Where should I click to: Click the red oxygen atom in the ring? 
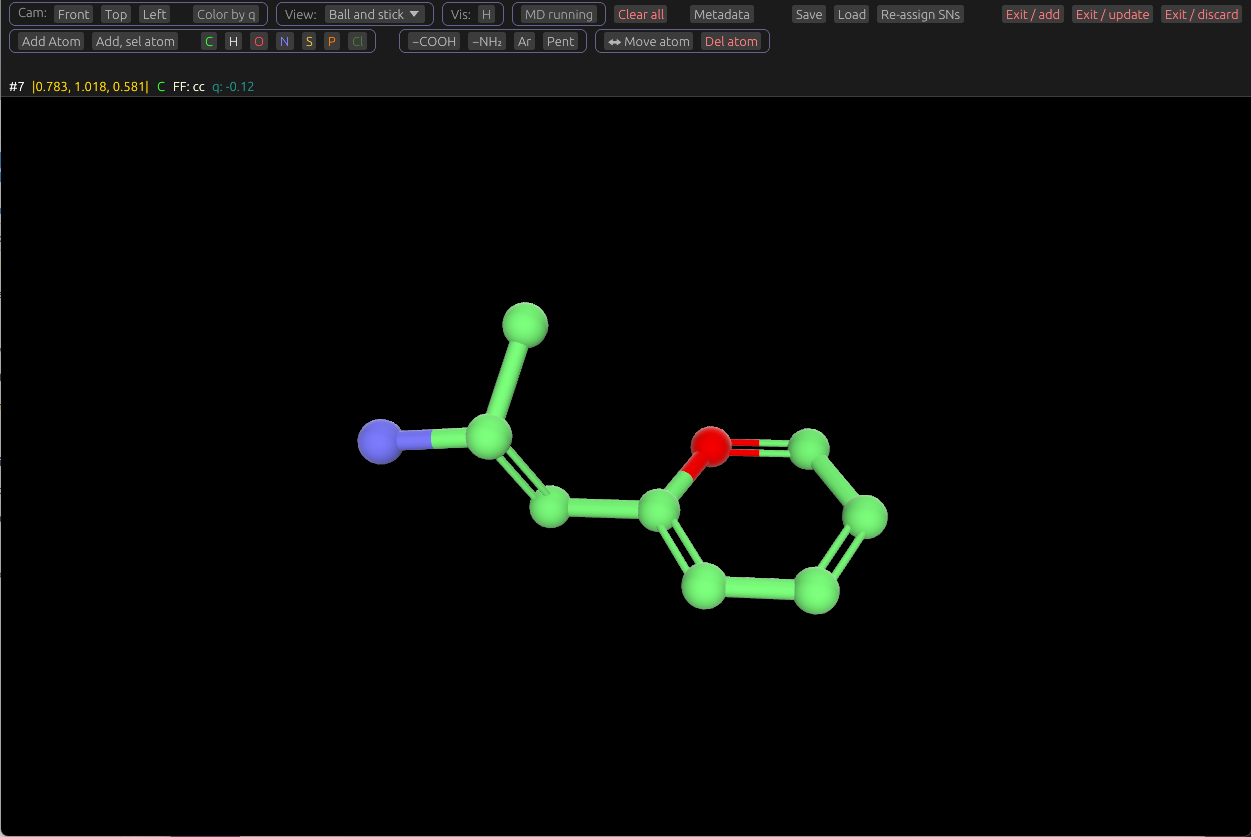[710, 446]
